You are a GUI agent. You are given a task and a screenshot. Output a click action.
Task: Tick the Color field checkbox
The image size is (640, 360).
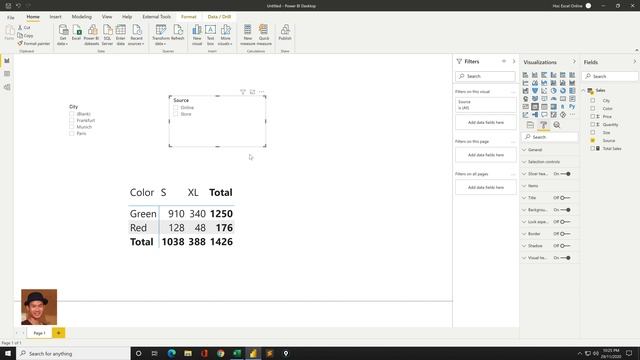(593, 109)
